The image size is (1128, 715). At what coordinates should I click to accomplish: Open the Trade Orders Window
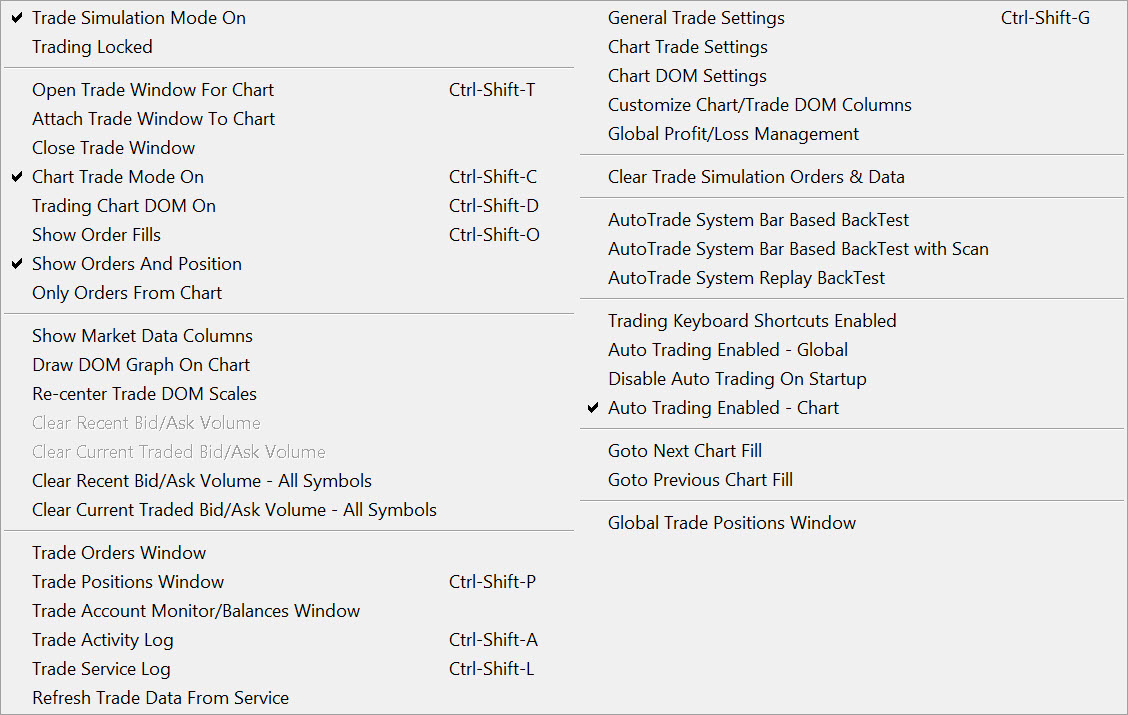pyautogui.click(x=118, y=553)
